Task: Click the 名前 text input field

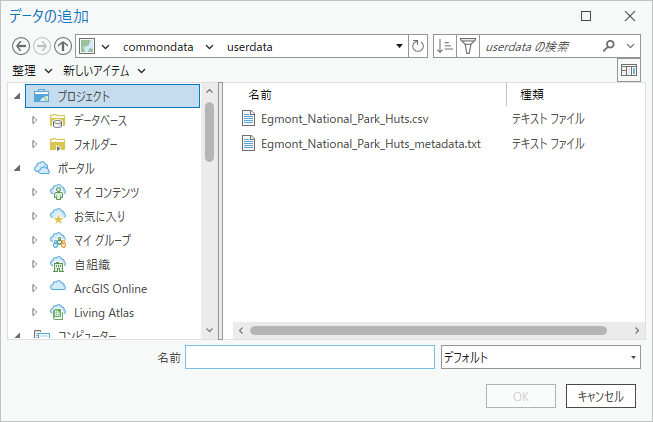Action: click(x=310, y=357)
